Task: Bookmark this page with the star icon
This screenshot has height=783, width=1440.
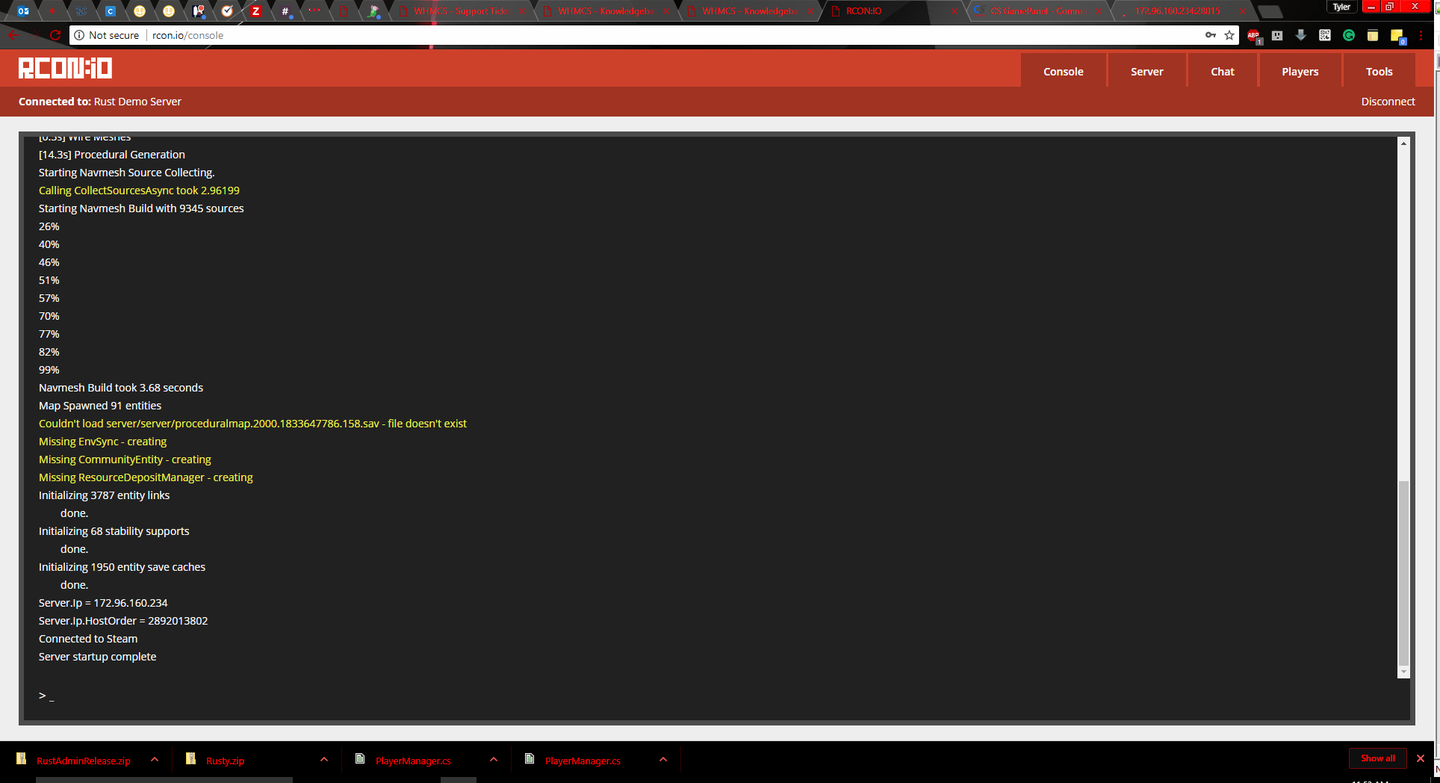Action: [1229, 35]
